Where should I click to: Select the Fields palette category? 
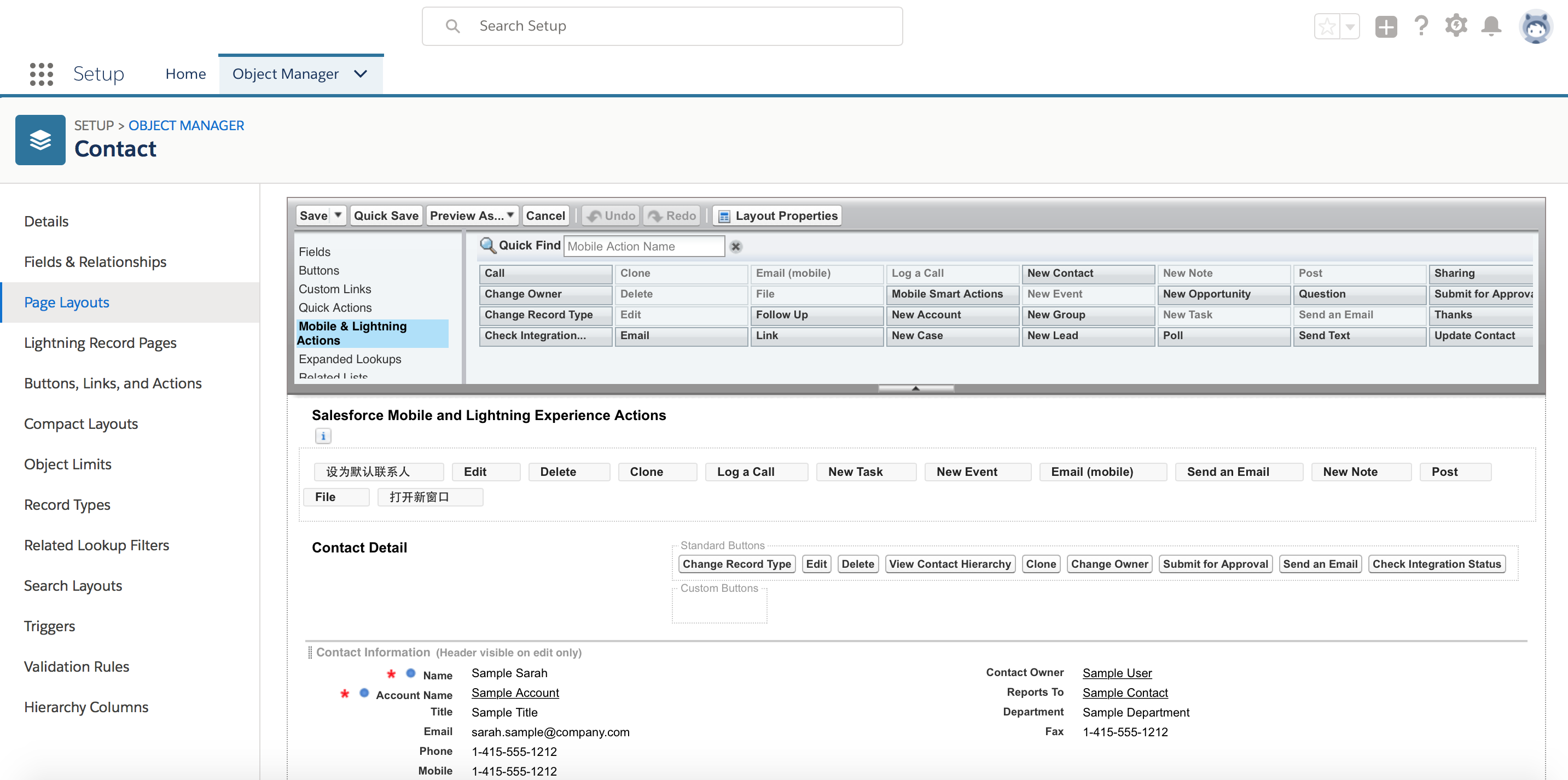[315, 251]
